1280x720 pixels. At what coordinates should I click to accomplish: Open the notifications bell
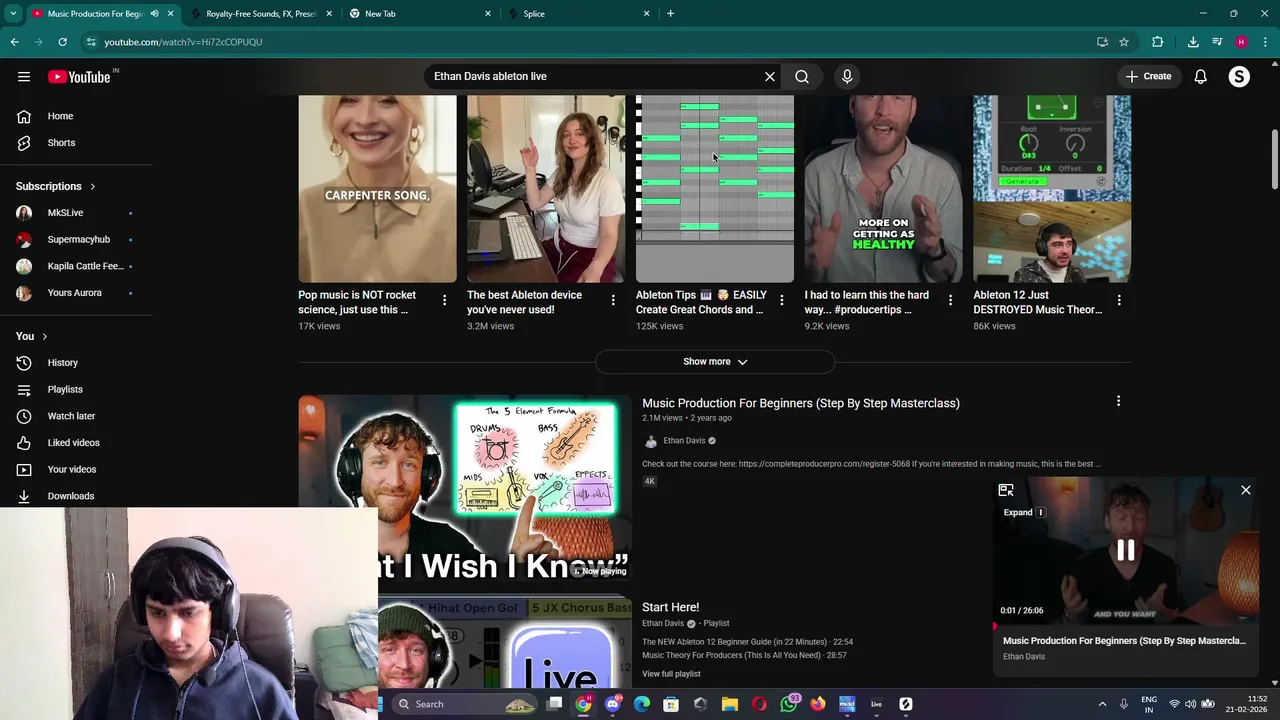click(1200, 77)
